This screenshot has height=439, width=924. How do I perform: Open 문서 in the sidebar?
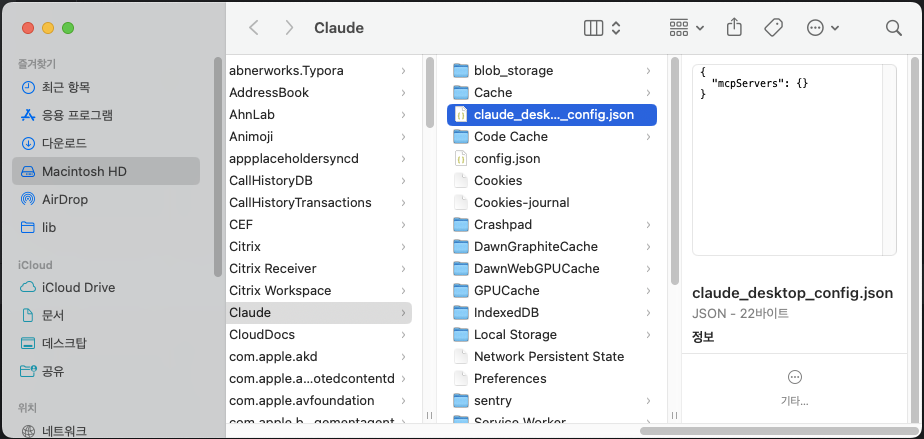pyautogui.click(x=106, y=315)
